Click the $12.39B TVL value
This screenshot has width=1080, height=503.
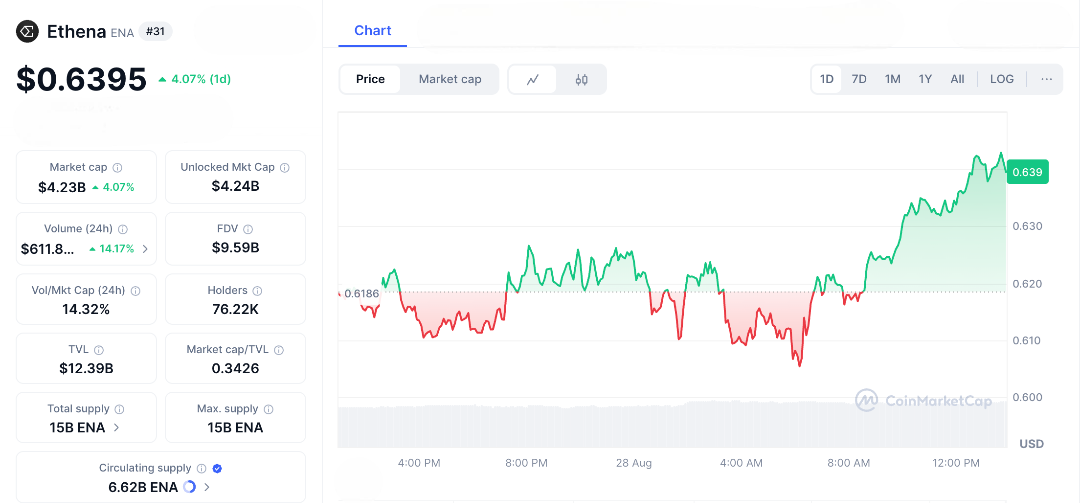[86, 369]
